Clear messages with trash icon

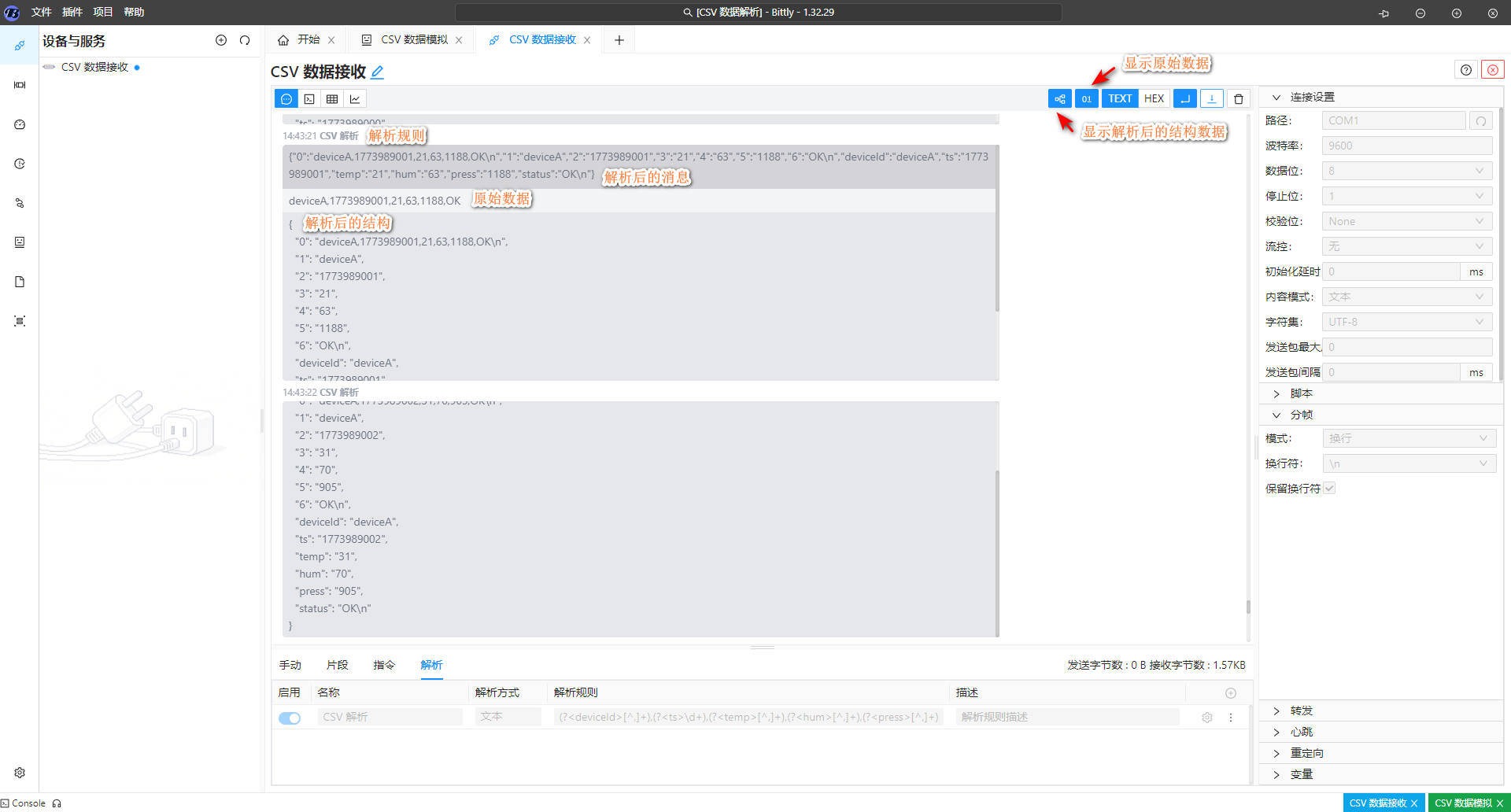(x=1238, y=99)
